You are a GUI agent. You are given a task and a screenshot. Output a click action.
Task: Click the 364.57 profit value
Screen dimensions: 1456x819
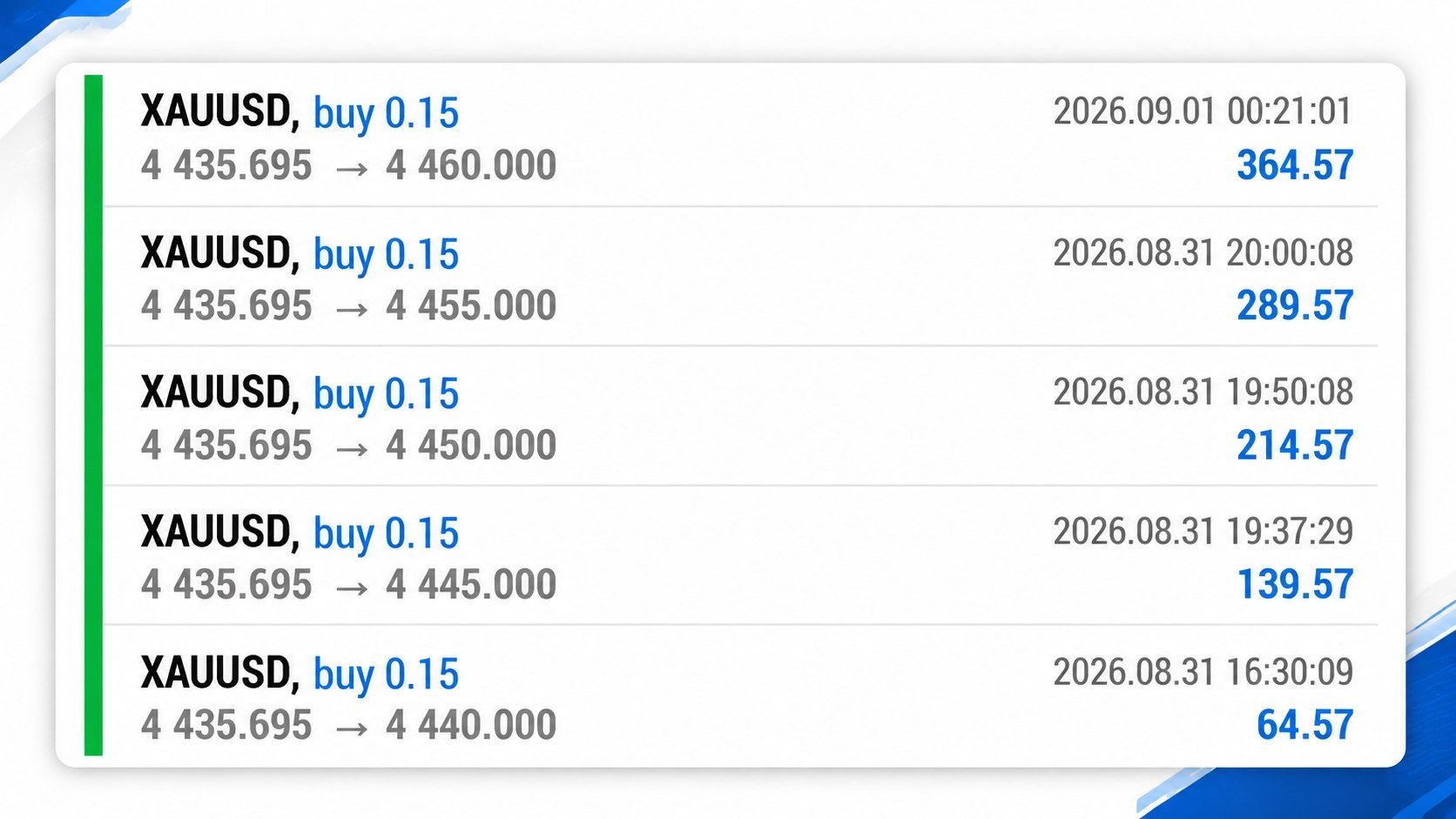[x=1295, y=165]
